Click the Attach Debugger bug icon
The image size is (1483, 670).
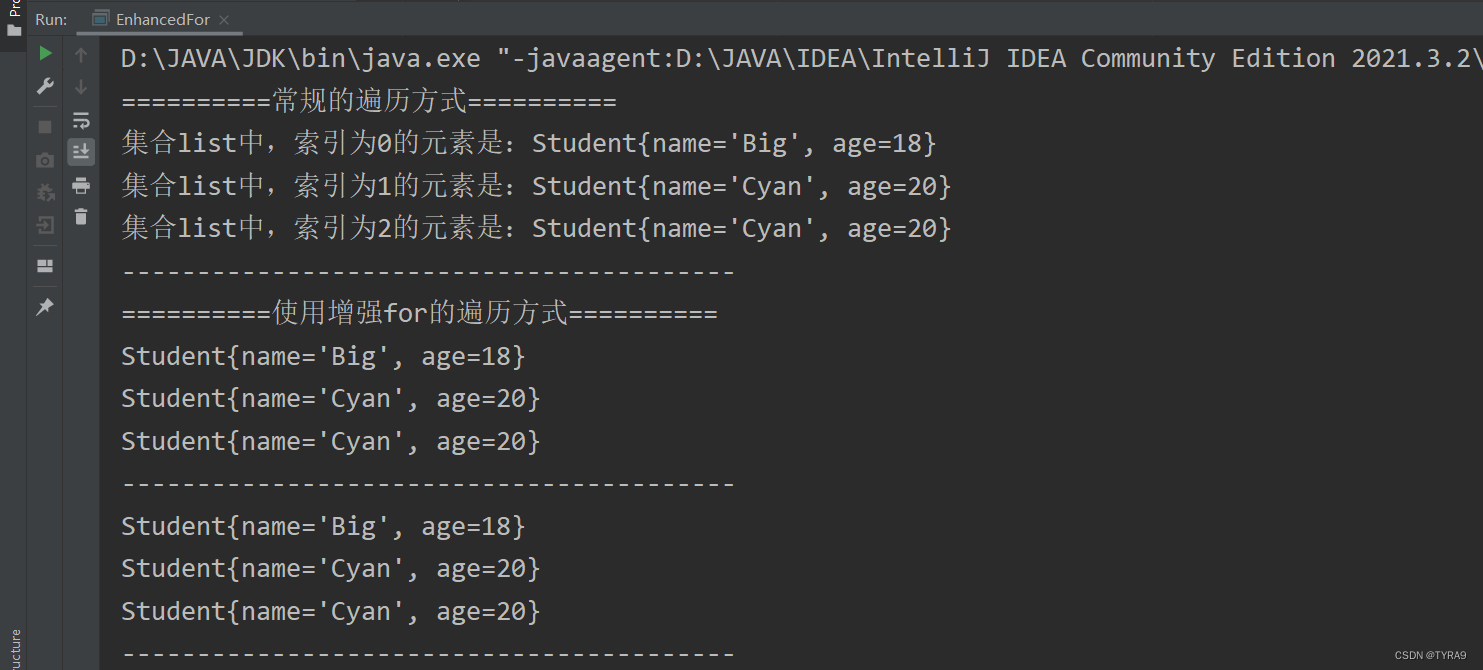point(45,192)
